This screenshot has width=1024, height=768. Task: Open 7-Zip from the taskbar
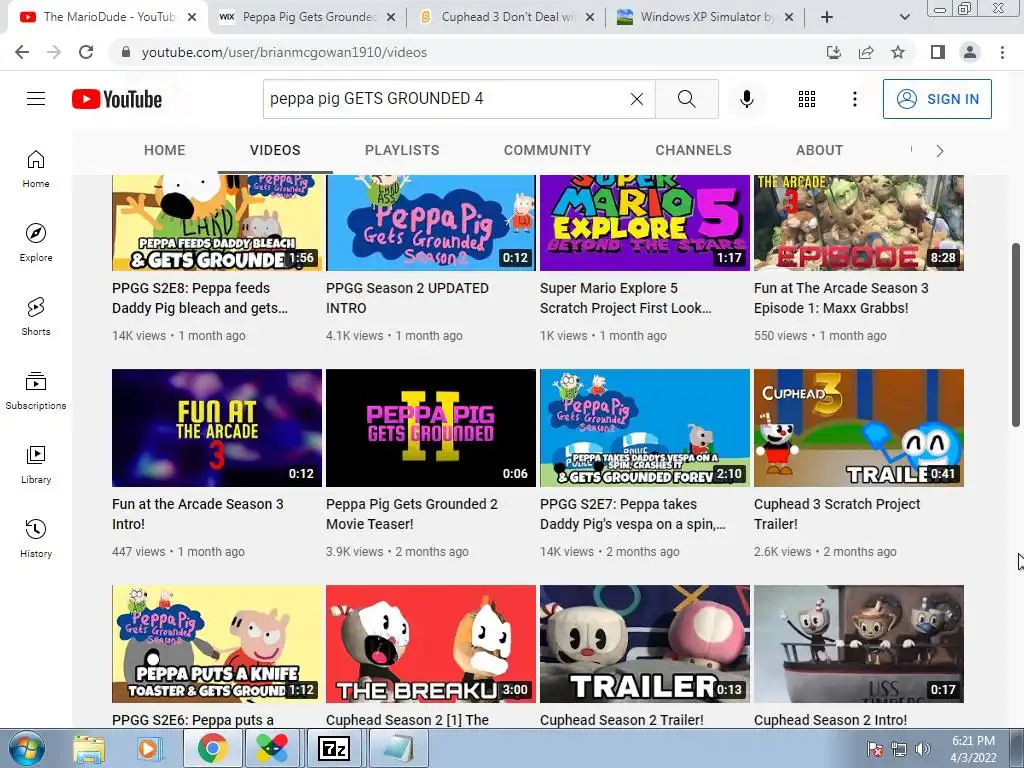coord(334,748)
